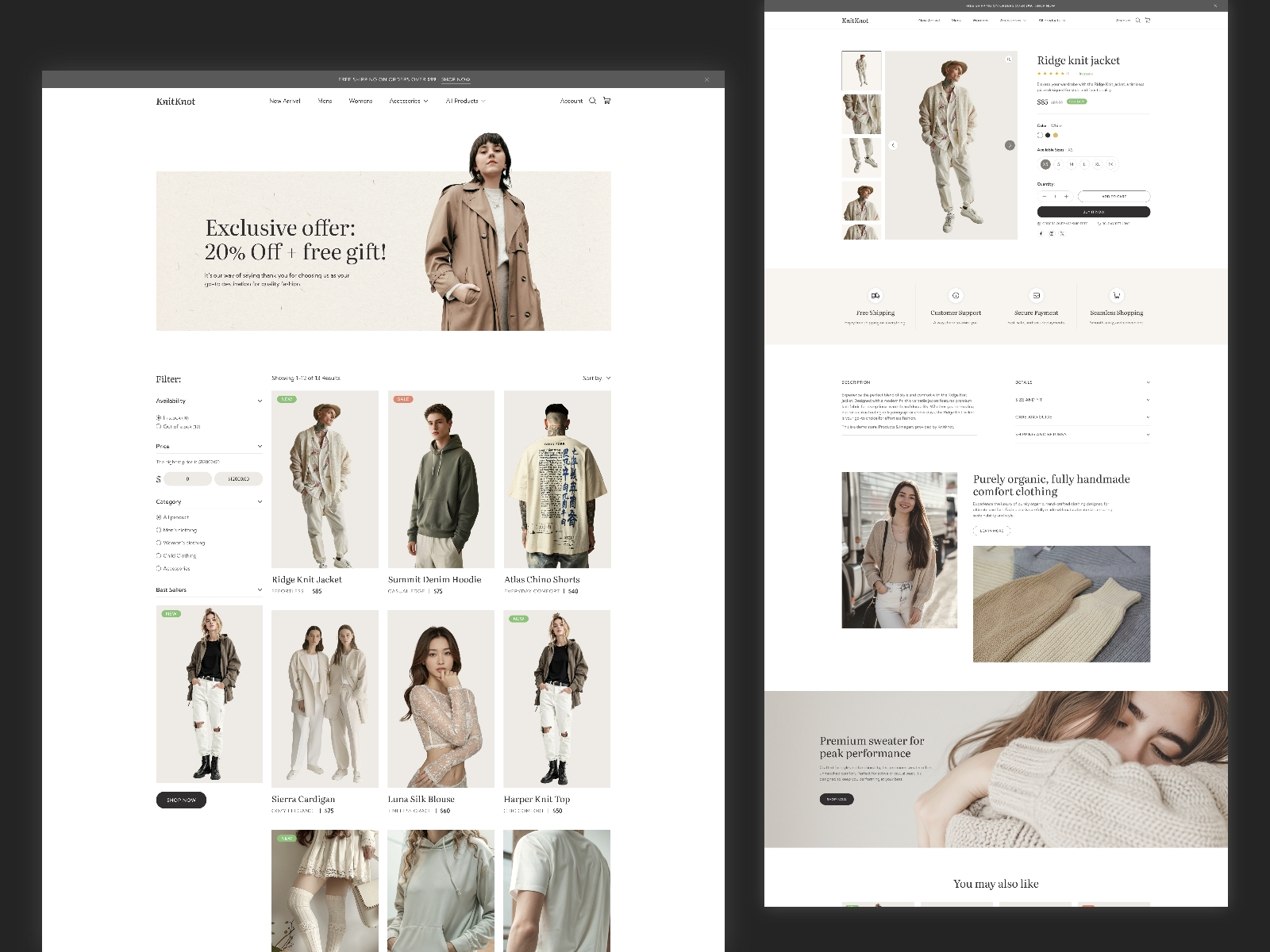Click the BUY IT NOW button
Screen dimensions: 1270x952
pyautogui.click(x=1095, y=212)
